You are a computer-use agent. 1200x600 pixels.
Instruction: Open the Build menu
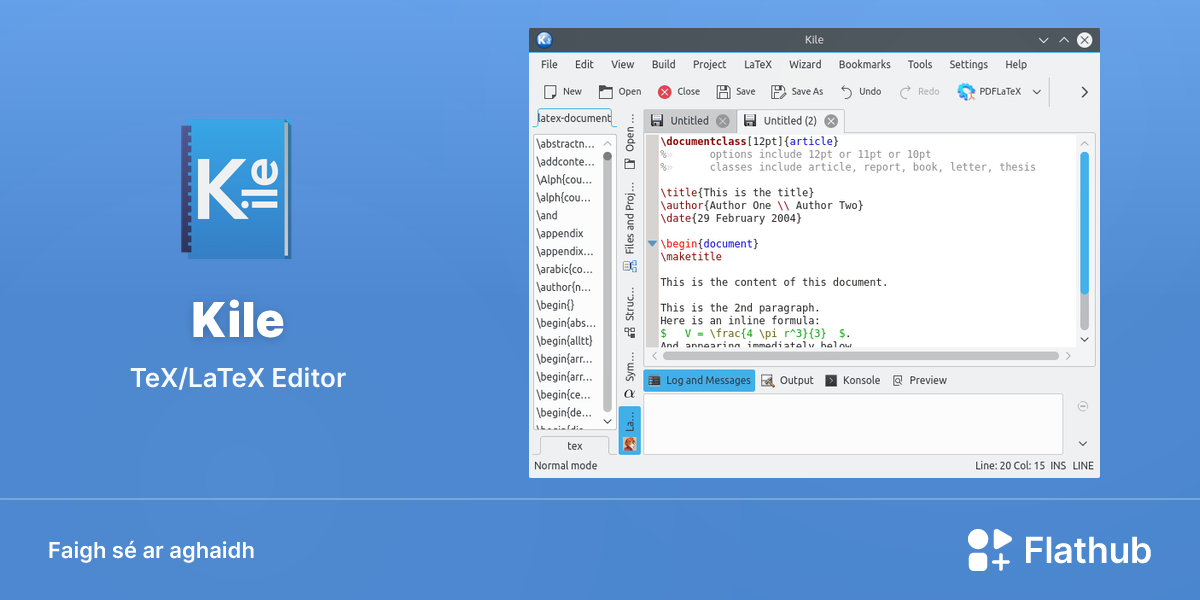tap(663, 64)
